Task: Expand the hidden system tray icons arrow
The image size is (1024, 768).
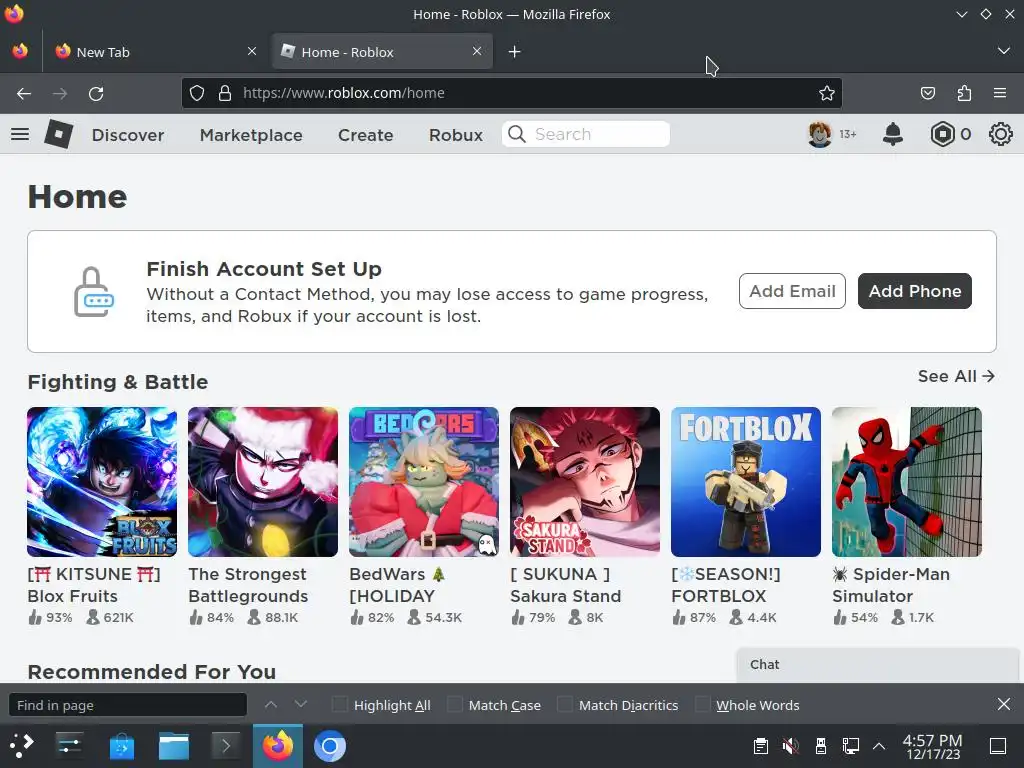Action: tap(879, 746)
